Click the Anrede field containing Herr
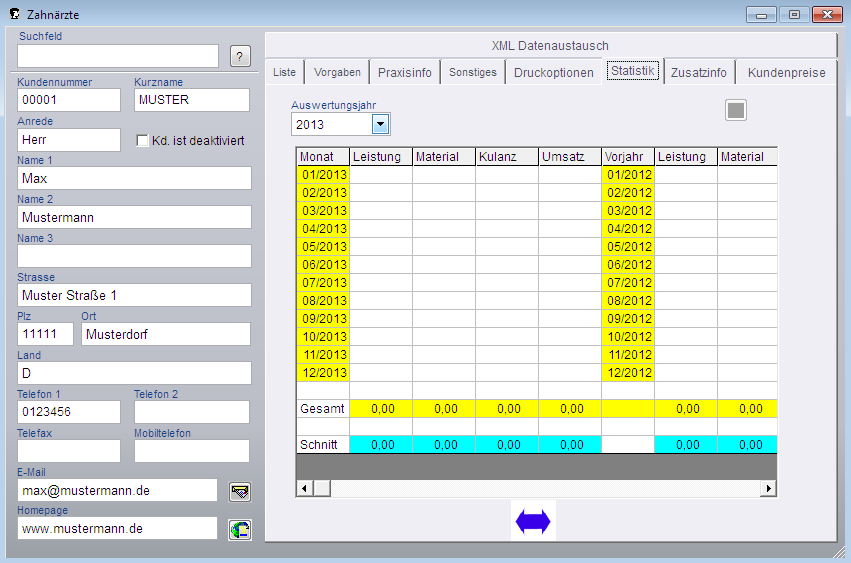 coord(69,140)
